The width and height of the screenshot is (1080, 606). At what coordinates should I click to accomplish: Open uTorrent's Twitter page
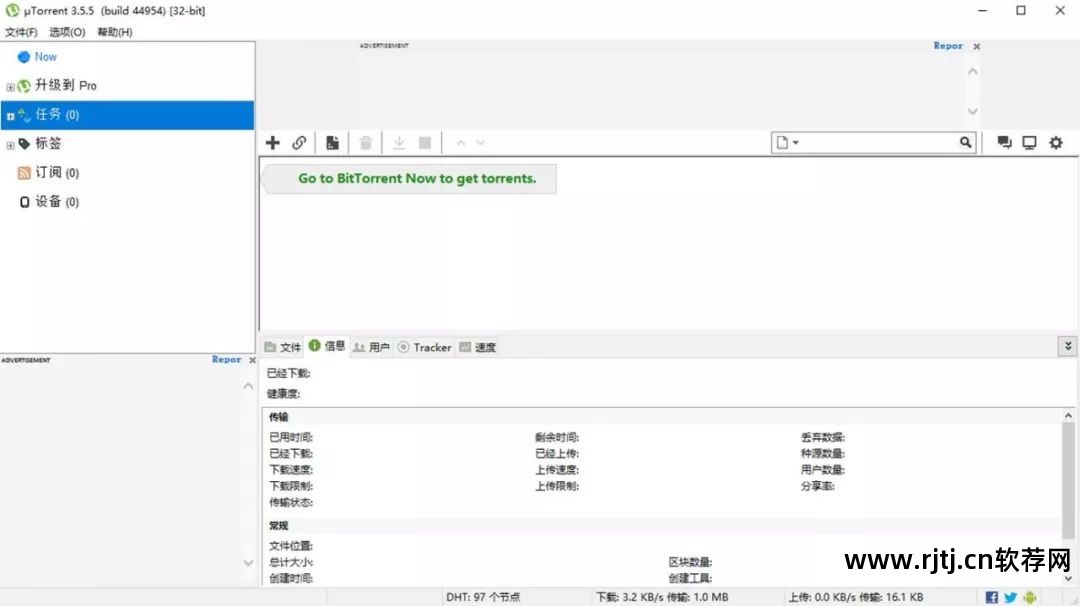[x=1010, y=597]
